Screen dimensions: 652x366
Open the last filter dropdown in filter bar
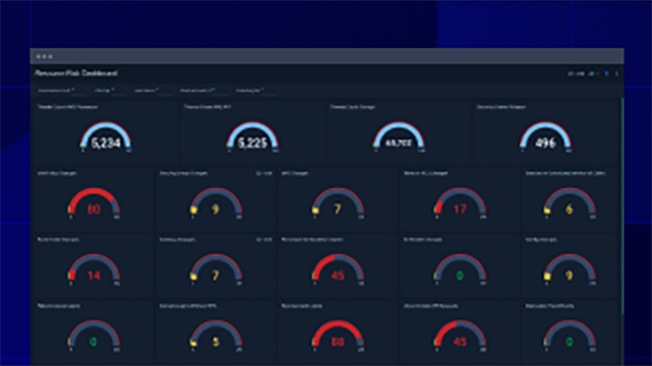point(250,90)
